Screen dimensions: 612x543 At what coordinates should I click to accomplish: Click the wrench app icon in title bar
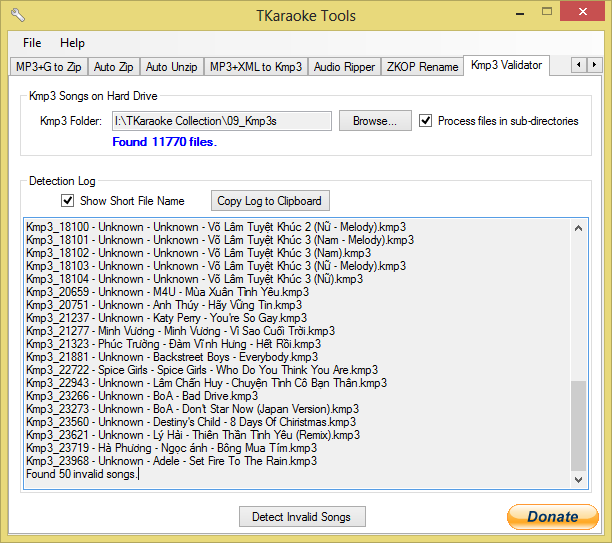[17, 16]
